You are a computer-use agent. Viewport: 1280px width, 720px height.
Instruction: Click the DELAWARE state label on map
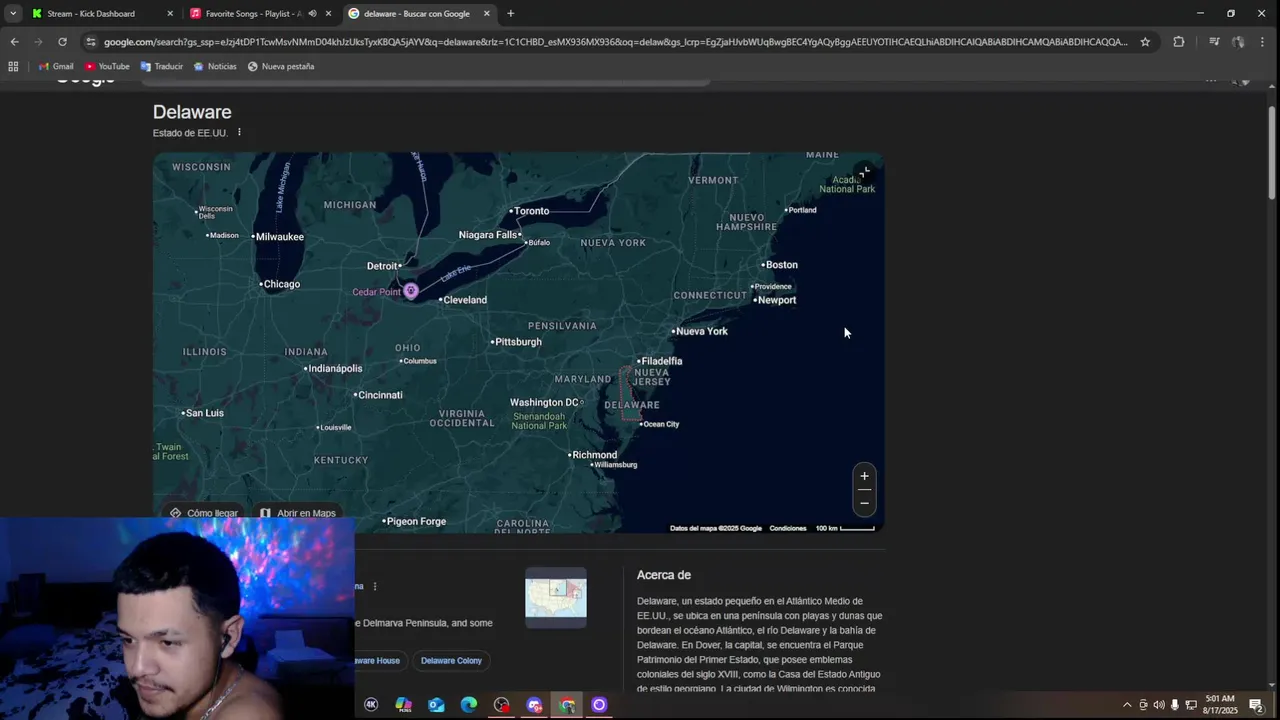point(632,405)
